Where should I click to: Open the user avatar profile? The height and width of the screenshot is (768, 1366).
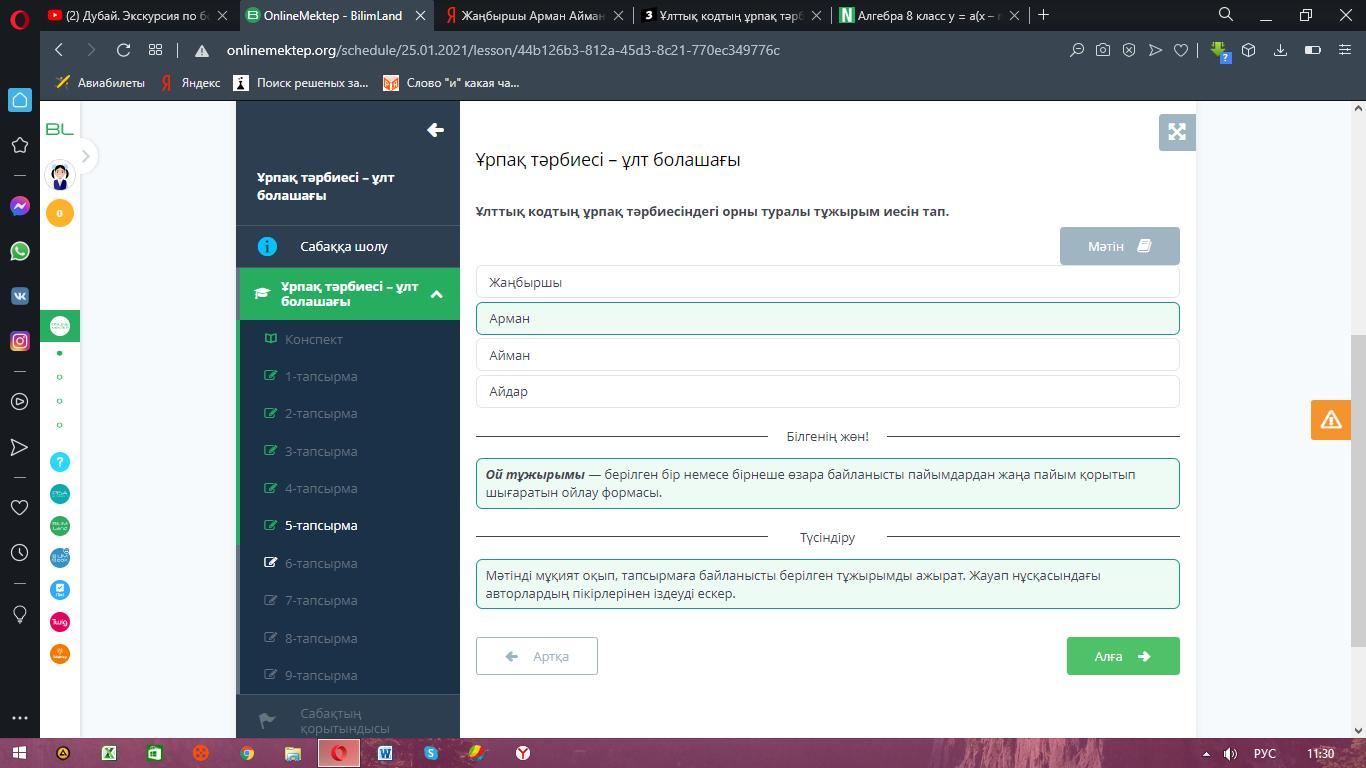(x=60, y=175)
